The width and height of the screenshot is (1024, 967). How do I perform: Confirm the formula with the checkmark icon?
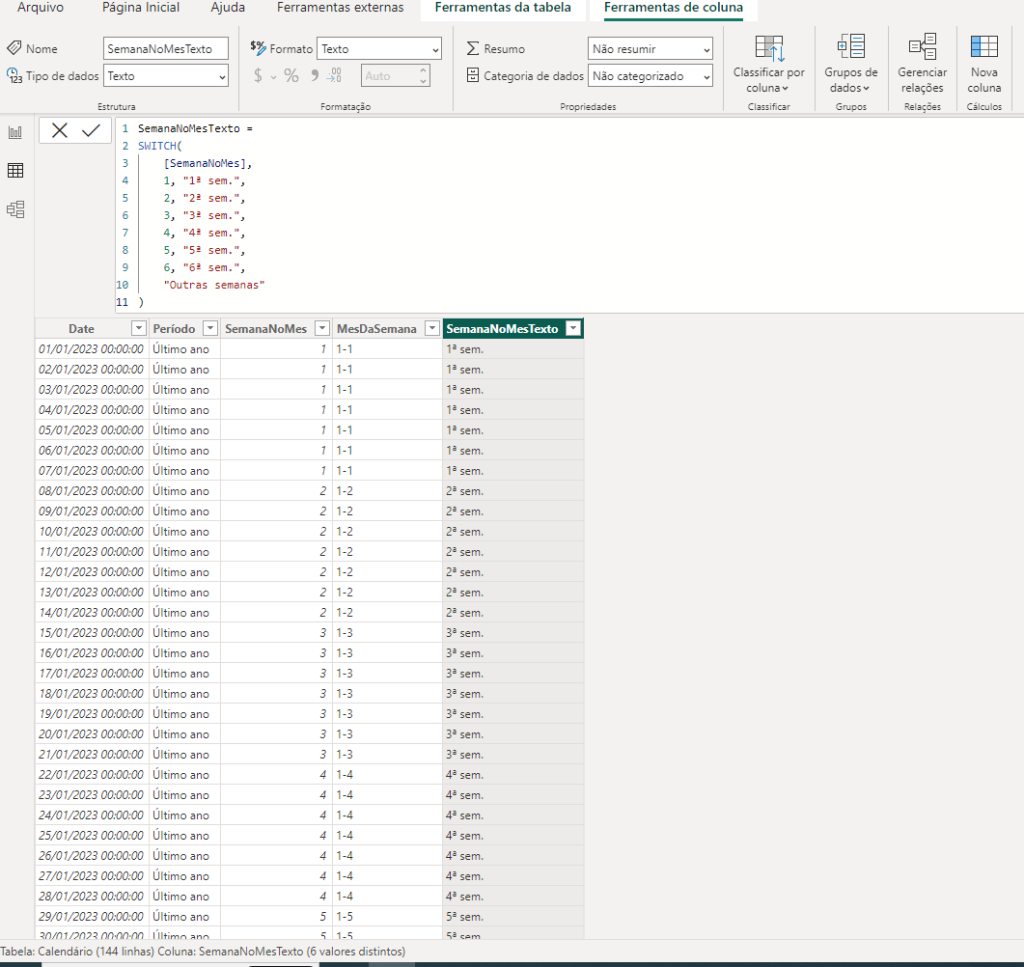tap(91, 131)
